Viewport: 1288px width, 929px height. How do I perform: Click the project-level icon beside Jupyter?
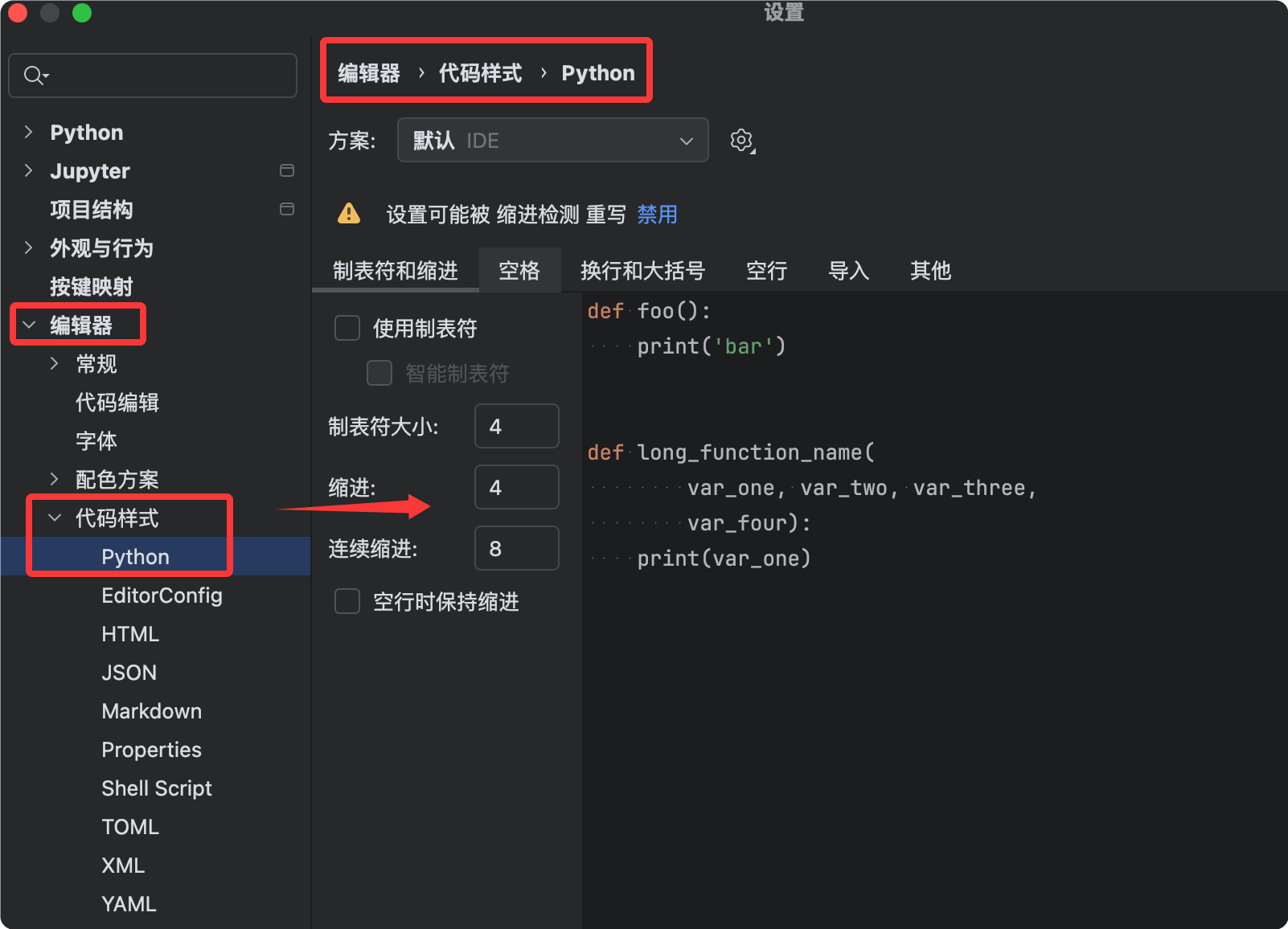[x=286, y=170]
